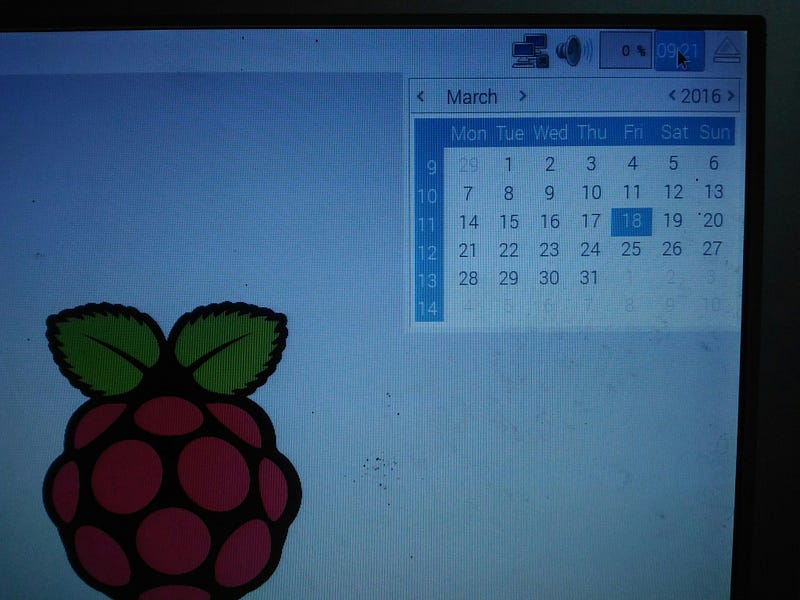This screenshot has height=600, width=800.
Task: Select date 9 in Wednesday column
Action: 549,192
